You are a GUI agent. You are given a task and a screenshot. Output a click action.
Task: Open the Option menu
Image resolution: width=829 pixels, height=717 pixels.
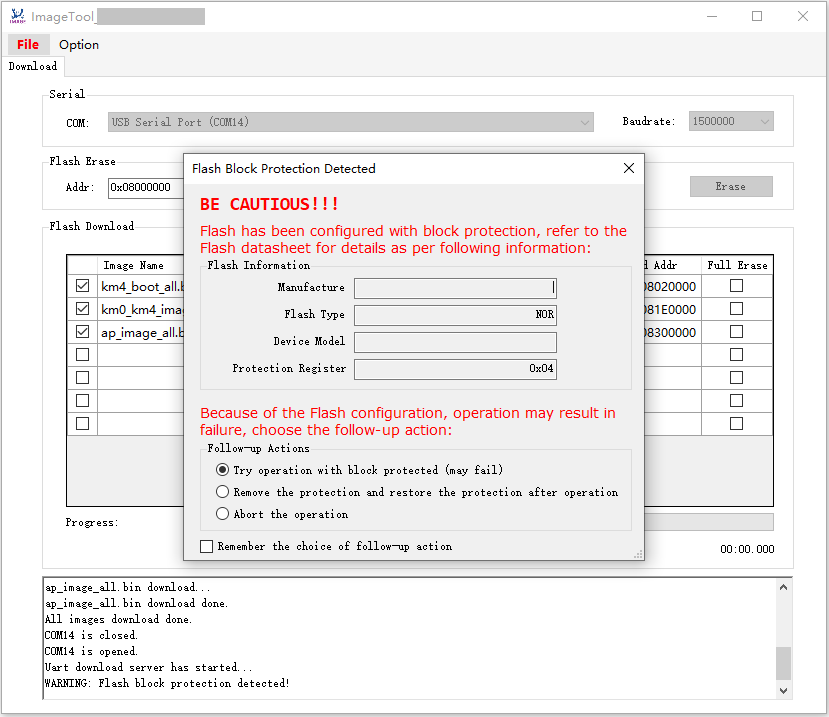click(x=79, y=44)
